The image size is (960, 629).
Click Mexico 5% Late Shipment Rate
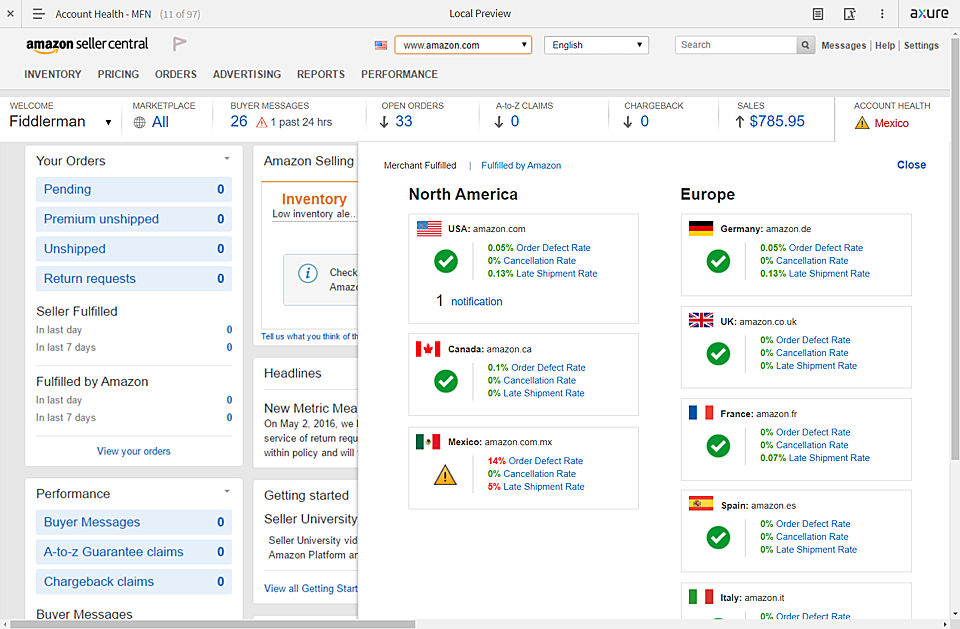(x=536, y=487)
